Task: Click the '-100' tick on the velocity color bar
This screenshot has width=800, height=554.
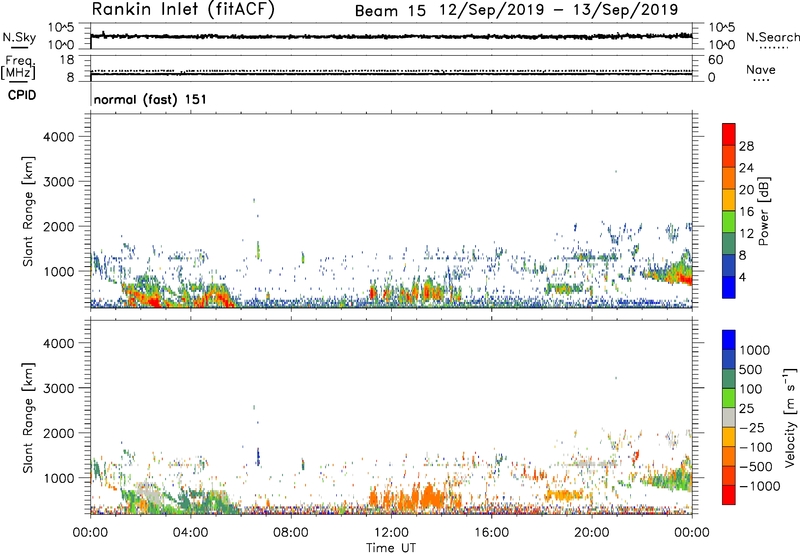Action: click(754, 447)
